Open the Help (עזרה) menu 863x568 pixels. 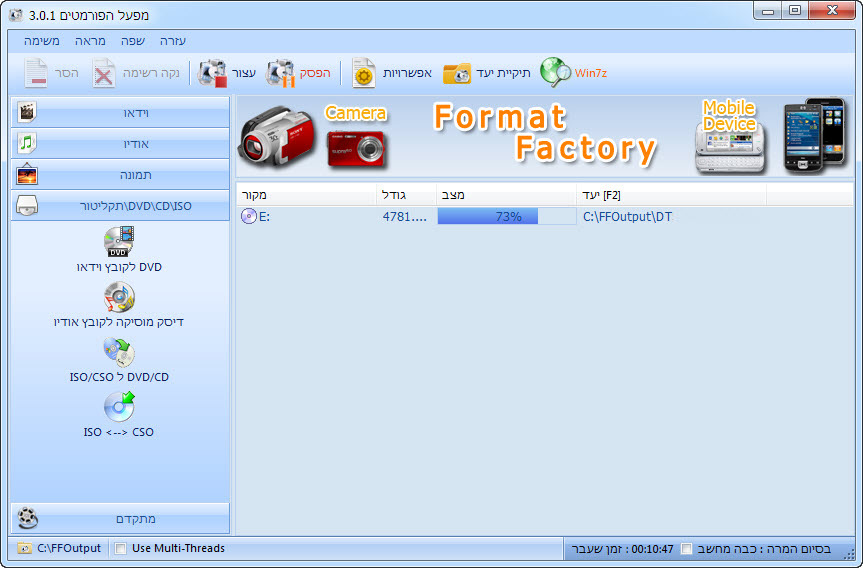tap(173, 41)
